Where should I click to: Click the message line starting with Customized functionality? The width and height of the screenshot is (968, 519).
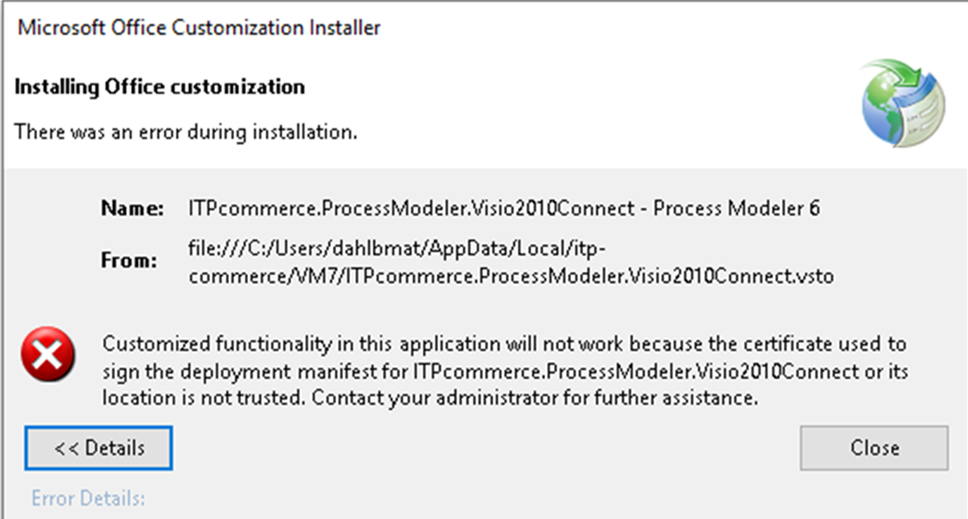pos(504,344)
